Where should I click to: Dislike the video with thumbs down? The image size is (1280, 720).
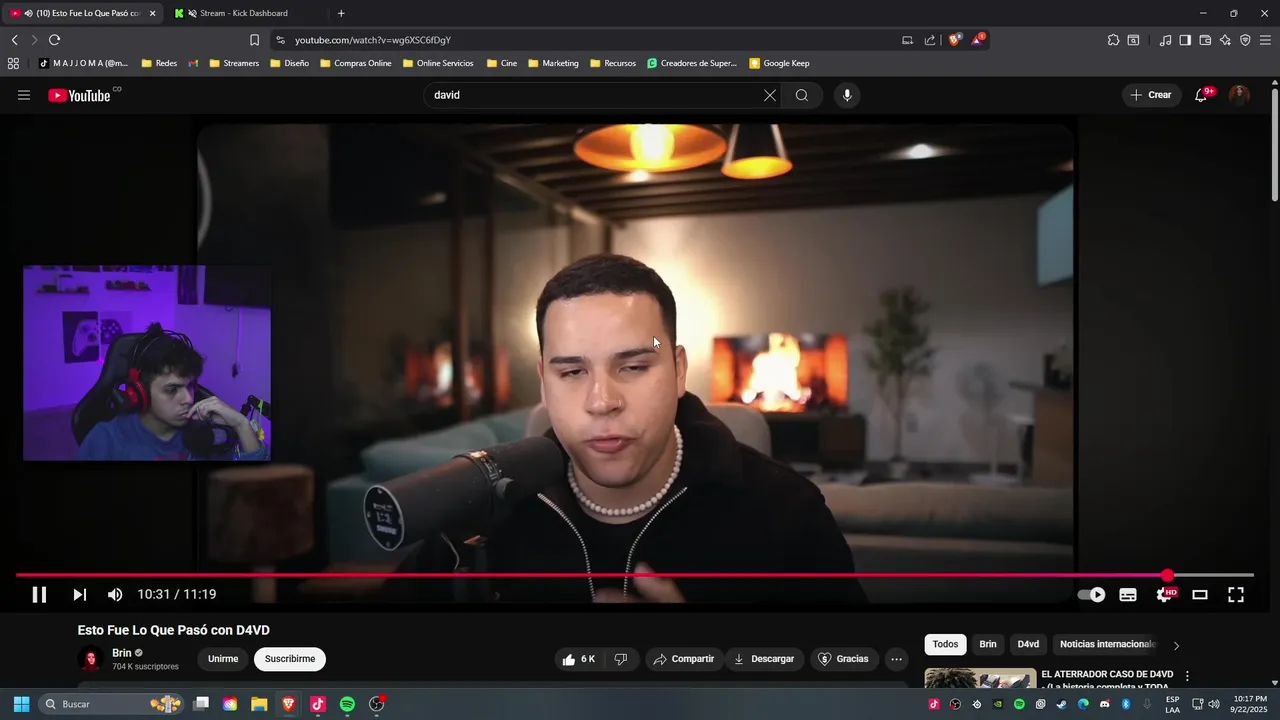[621, 659]
